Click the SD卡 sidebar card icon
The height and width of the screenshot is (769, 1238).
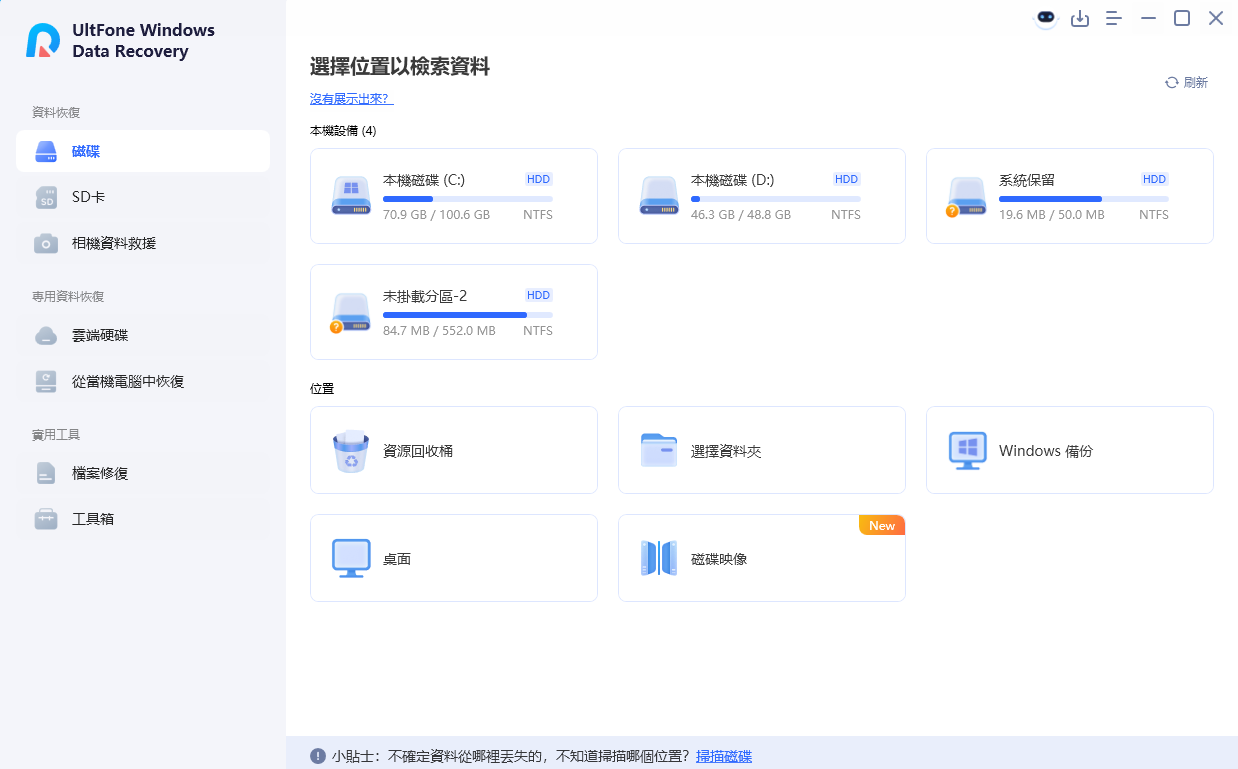[47, 198]
